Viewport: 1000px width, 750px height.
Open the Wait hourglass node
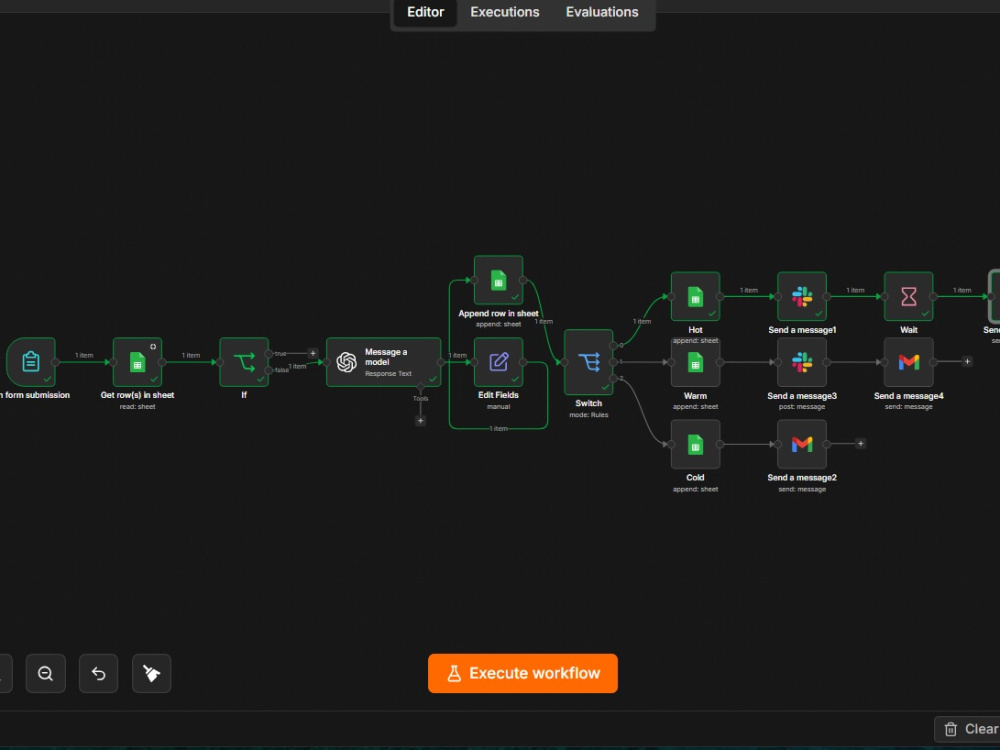(908, 297)
